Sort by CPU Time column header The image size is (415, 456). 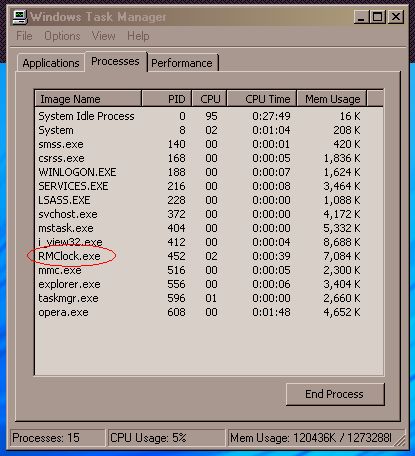pos(262,99)
